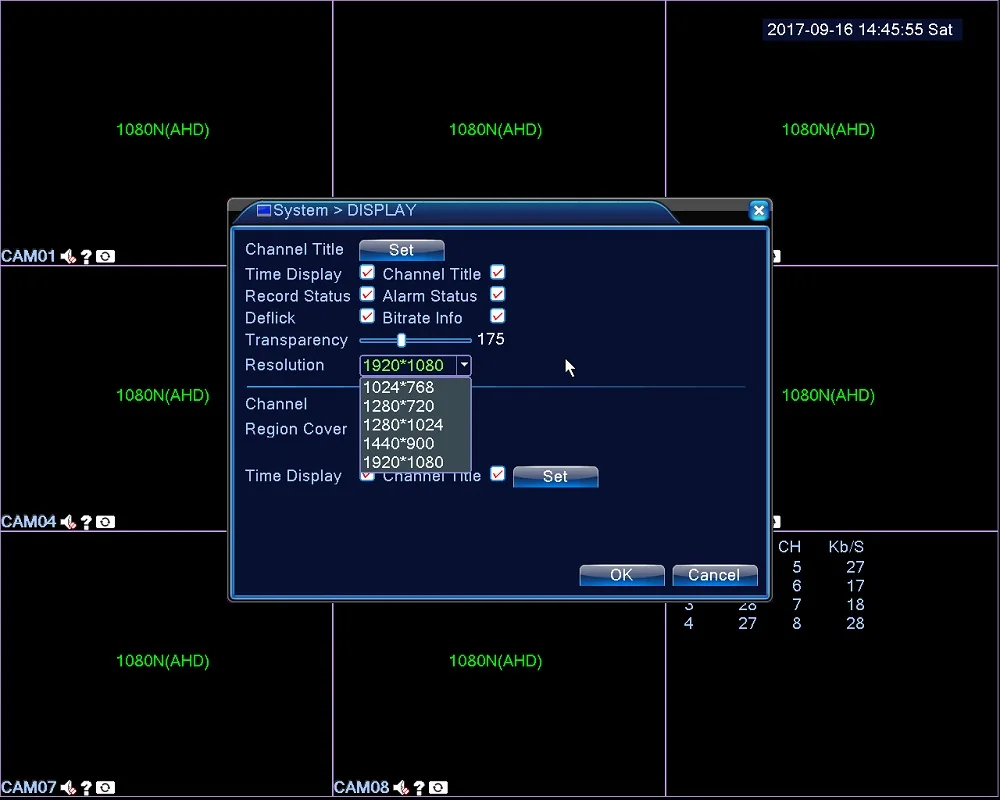Click the CAM01 muted audio icon
Screen dimensions: 1000x800
tap(68, 256)
